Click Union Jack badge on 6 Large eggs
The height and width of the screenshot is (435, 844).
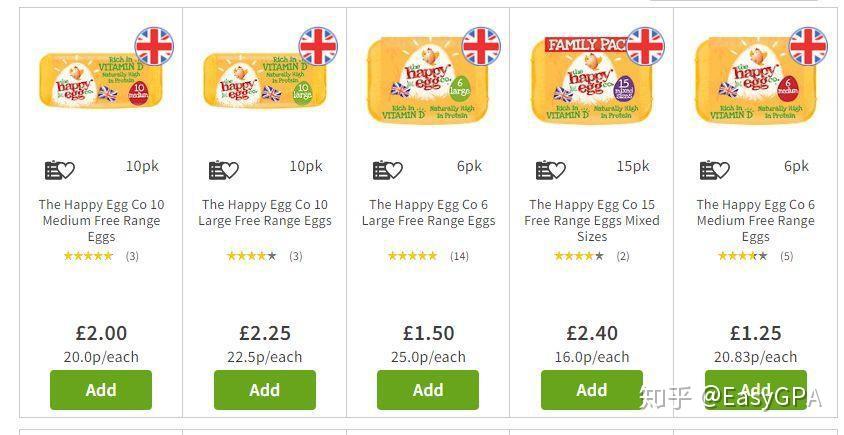[481, 46]
